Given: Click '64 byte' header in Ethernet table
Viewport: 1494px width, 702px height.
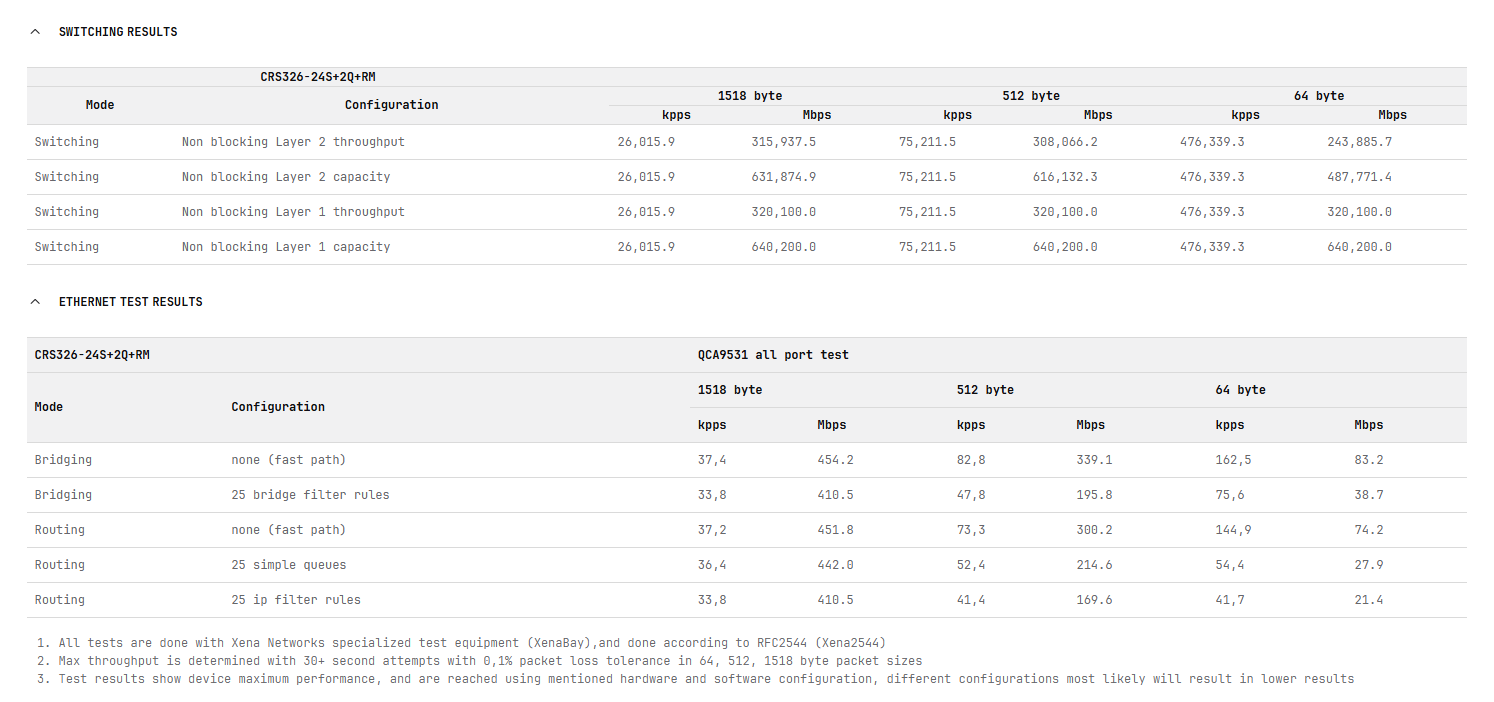Looking at the screenshot, I should click(1241, 390).
